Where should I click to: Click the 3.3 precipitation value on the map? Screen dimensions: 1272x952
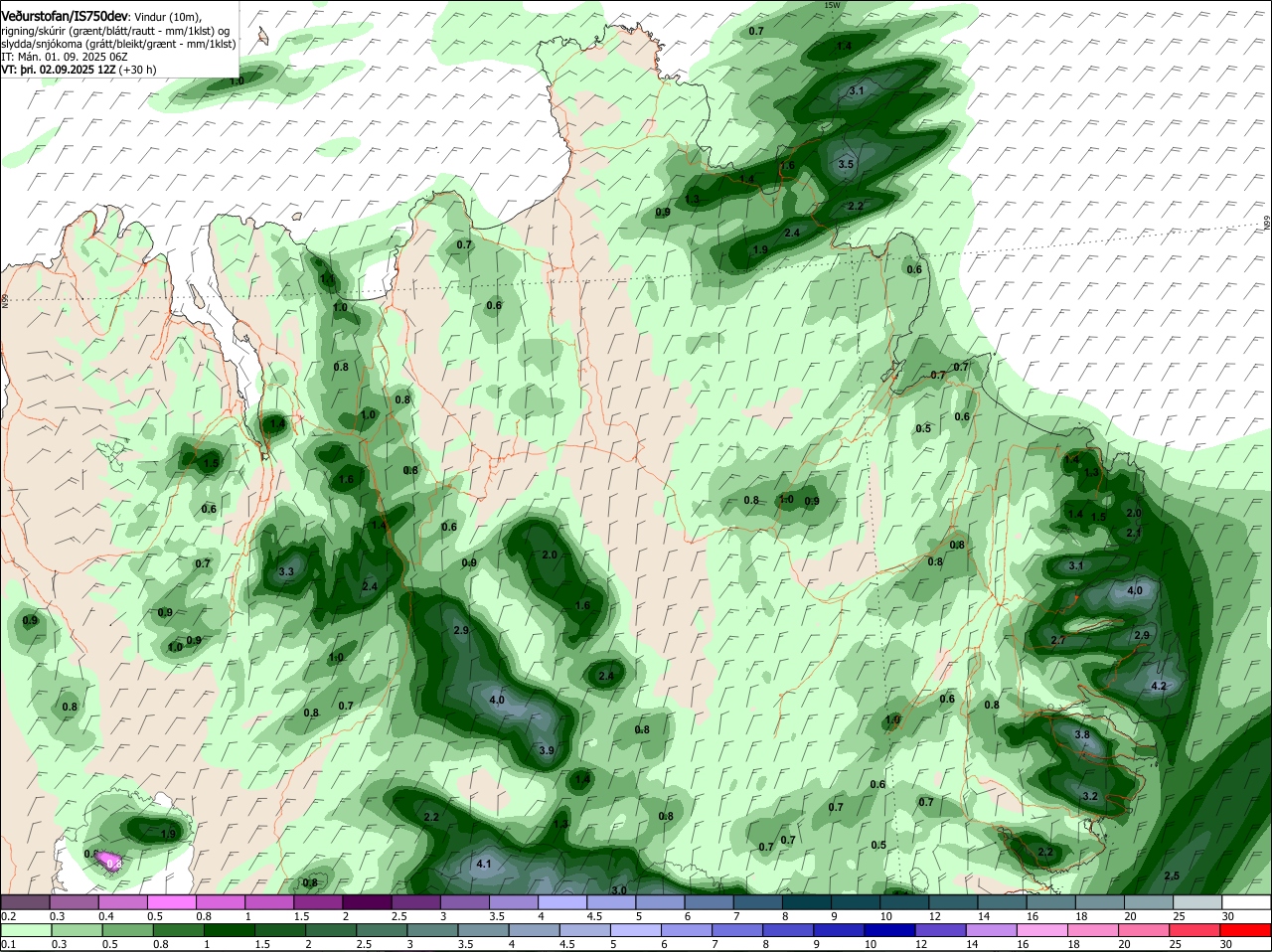pos(286,572)
